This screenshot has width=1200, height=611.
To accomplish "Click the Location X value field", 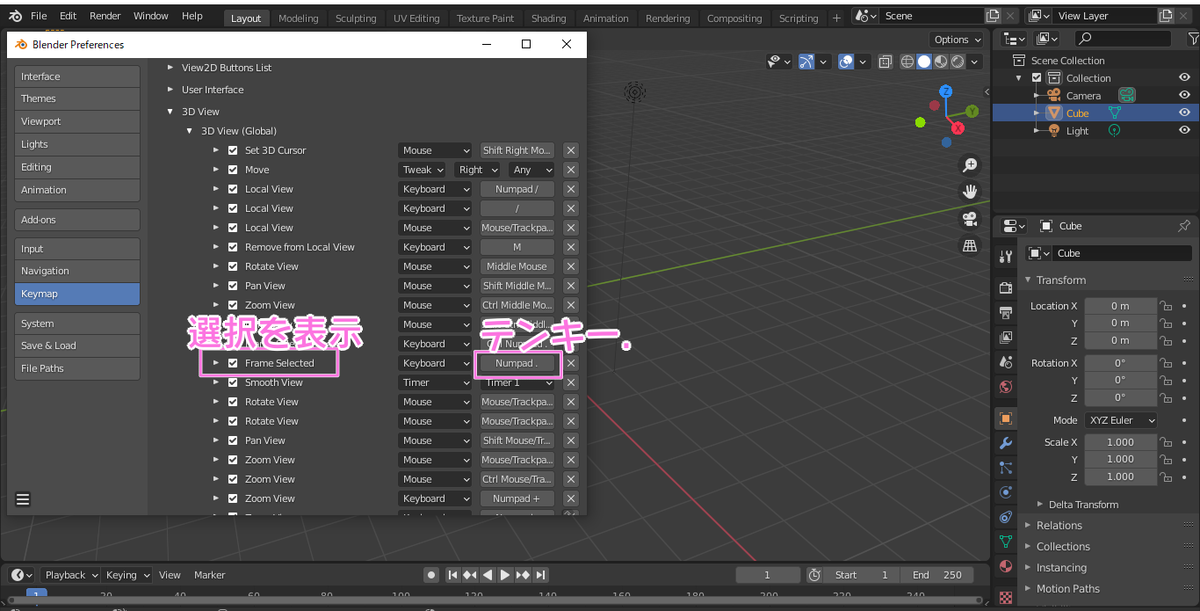I will [x=1120, y=306].
